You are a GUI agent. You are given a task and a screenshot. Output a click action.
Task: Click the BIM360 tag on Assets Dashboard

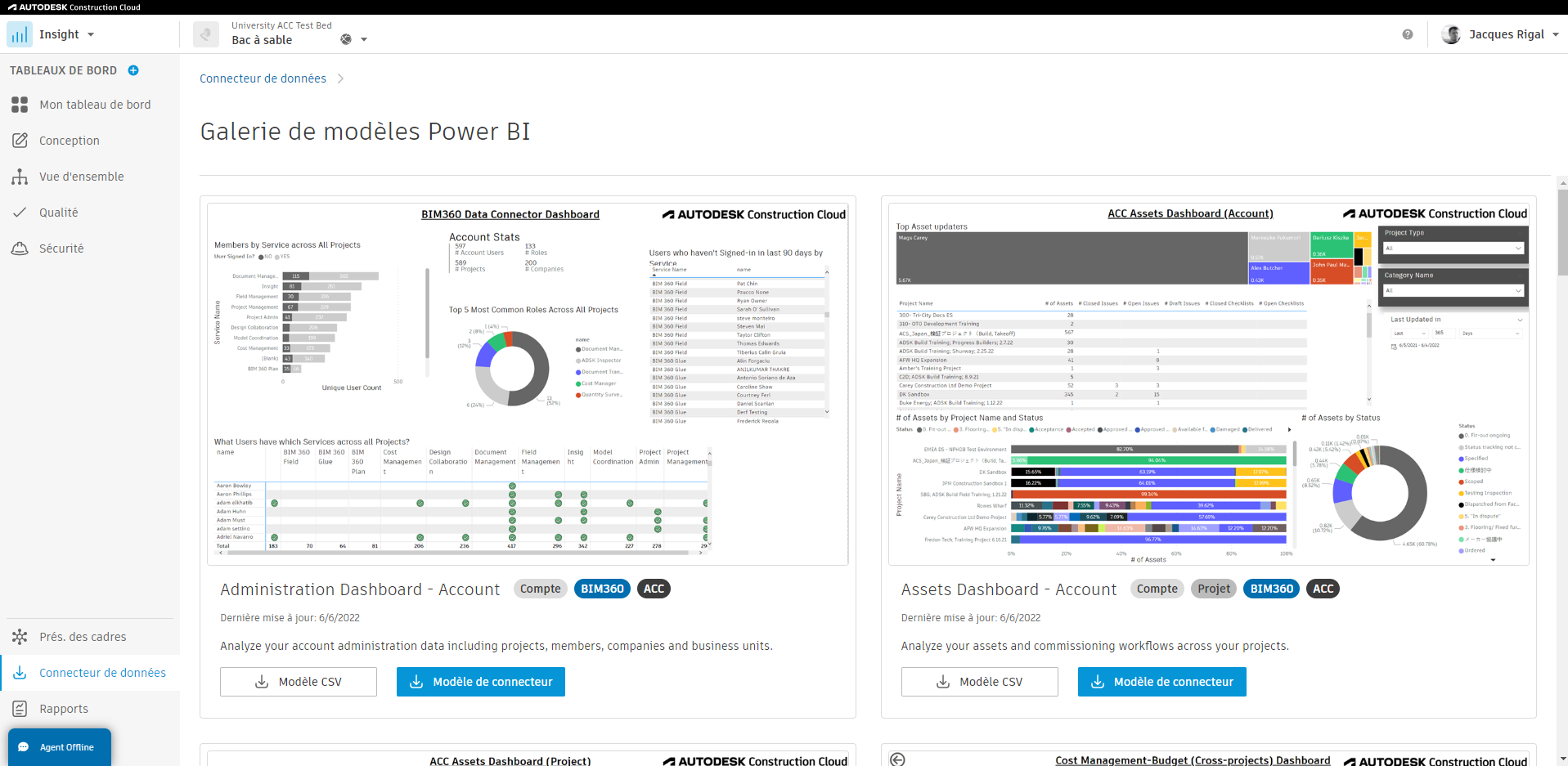pyautogui.click(x=1272, y=589)
